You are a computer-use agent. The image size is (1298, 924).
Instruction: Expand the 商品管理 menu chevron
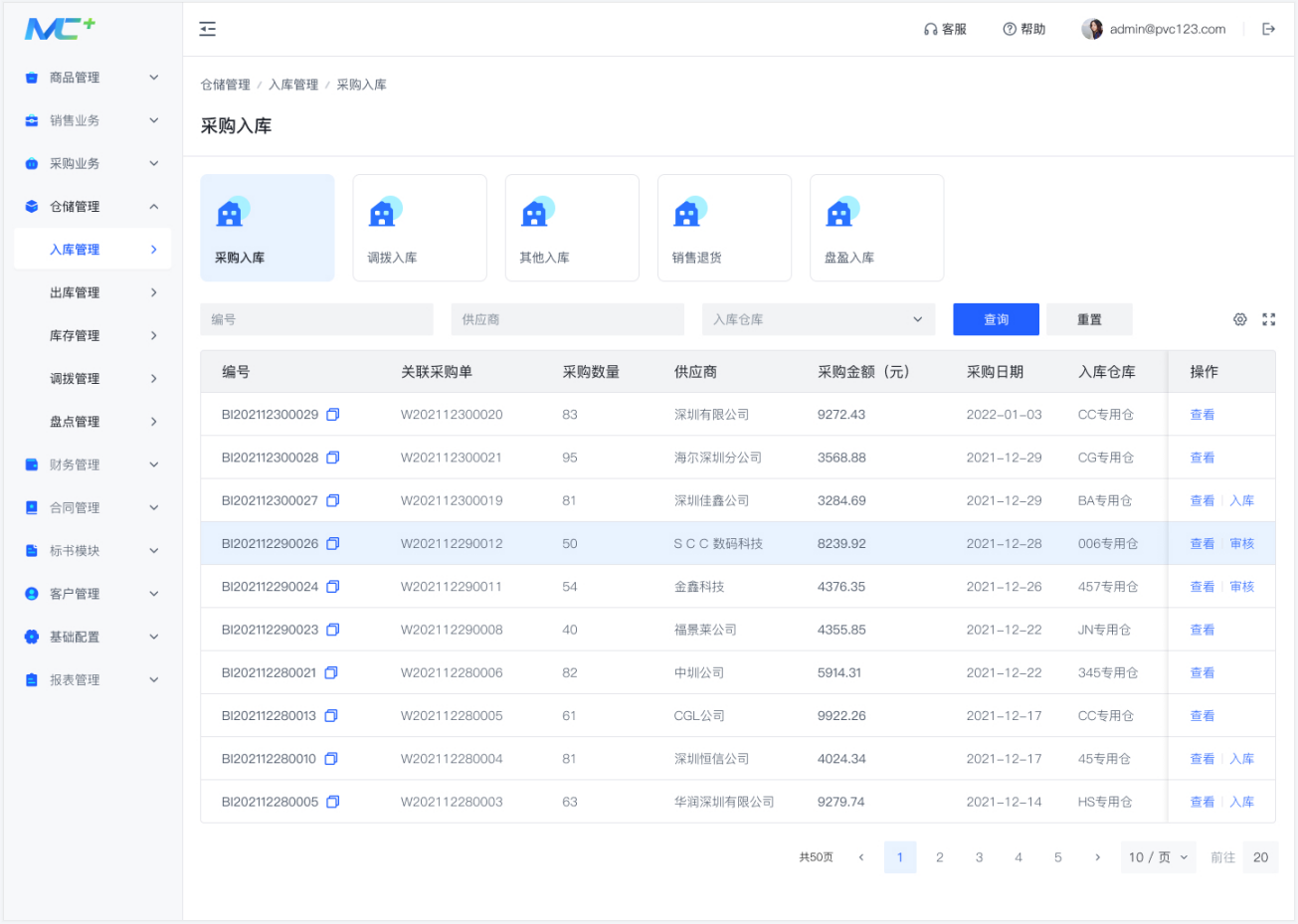coord(153,78)
